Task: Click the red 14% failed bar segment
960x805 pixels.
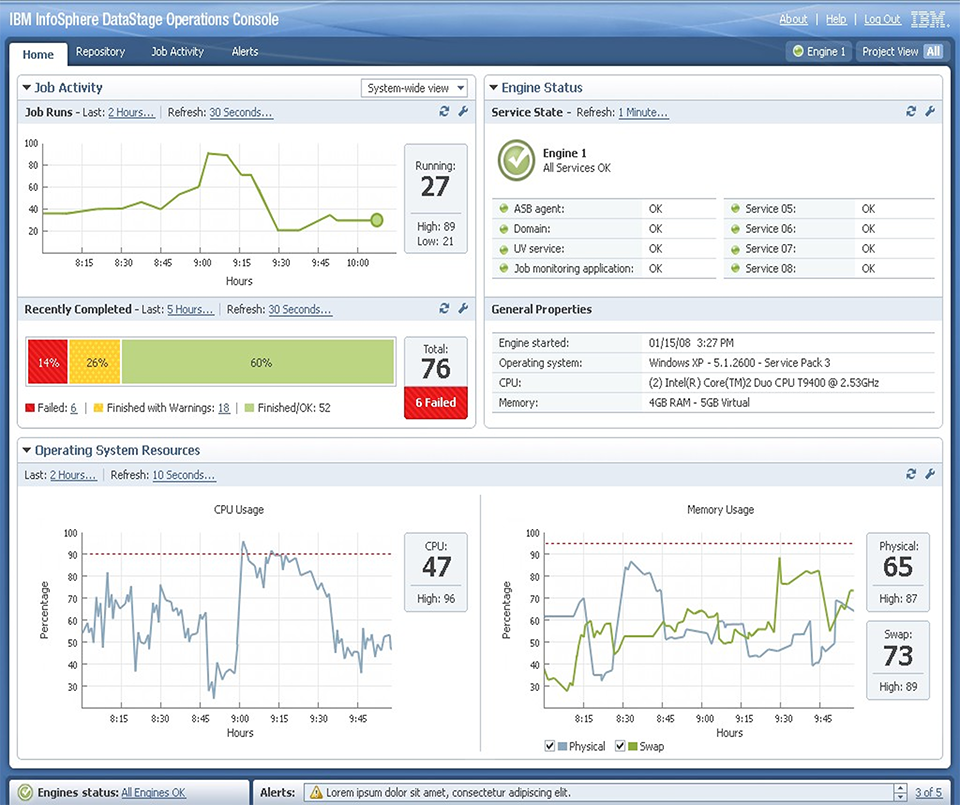Action: click(48, 362)
